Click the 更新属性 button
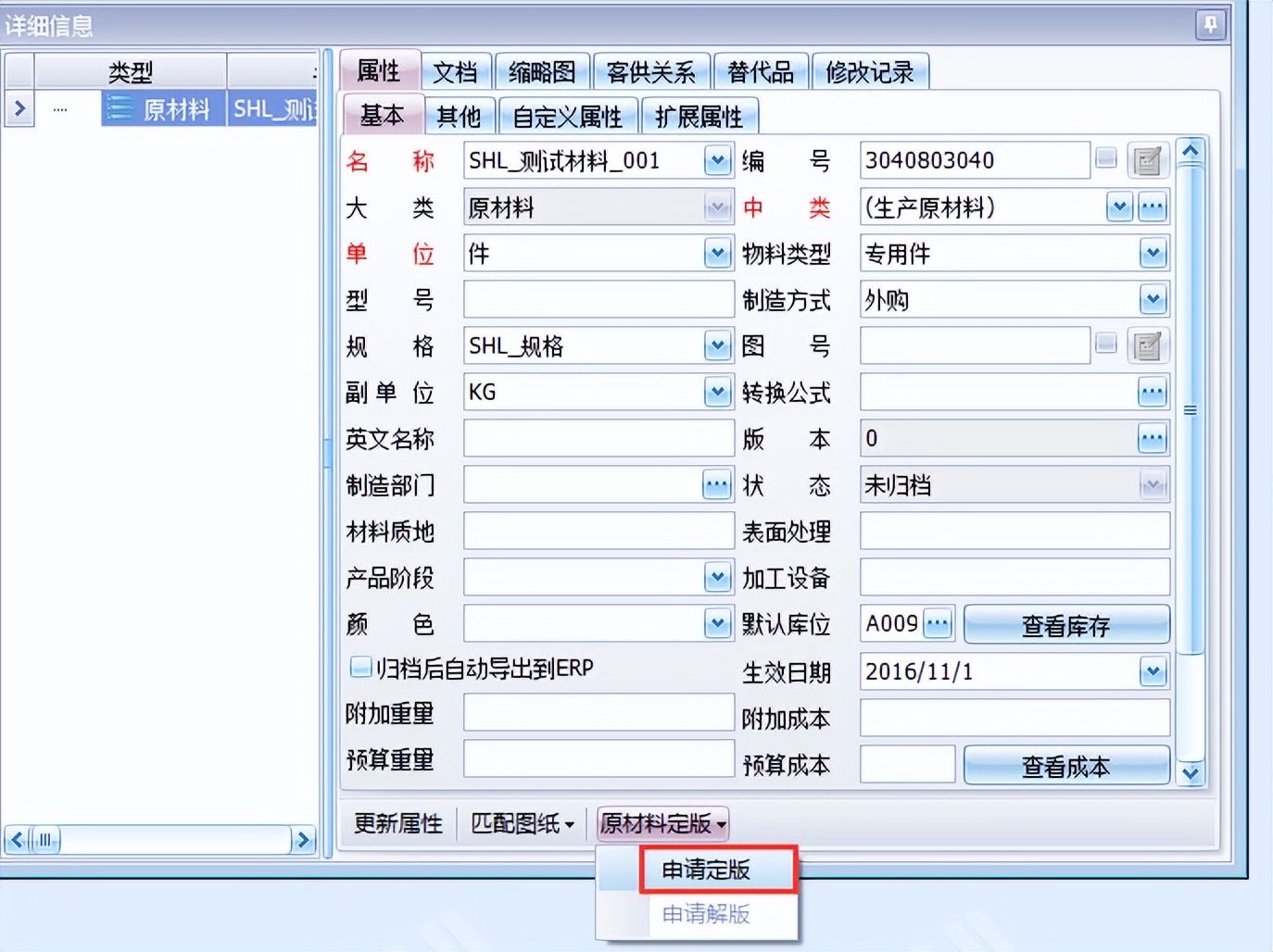 point(397,822)
